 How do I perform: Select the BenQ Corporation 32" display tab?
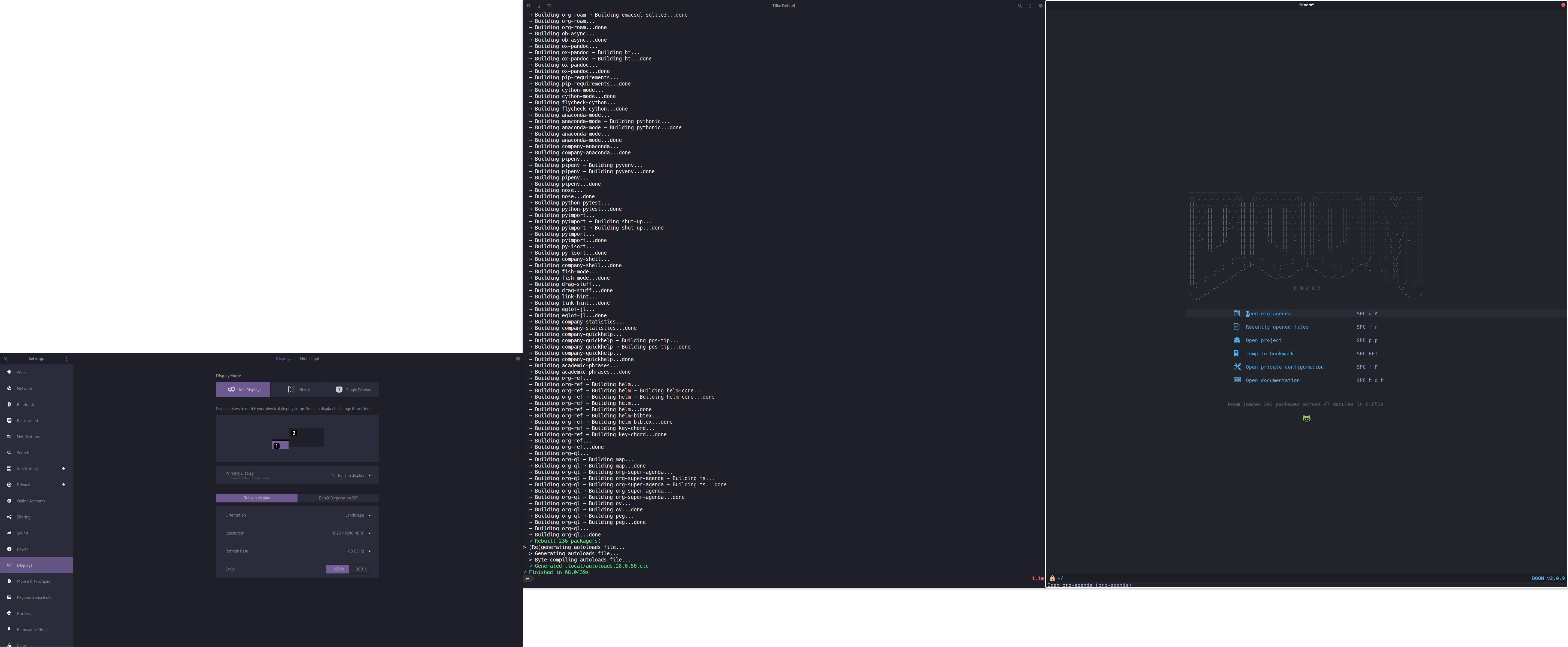tap(338, 498)
